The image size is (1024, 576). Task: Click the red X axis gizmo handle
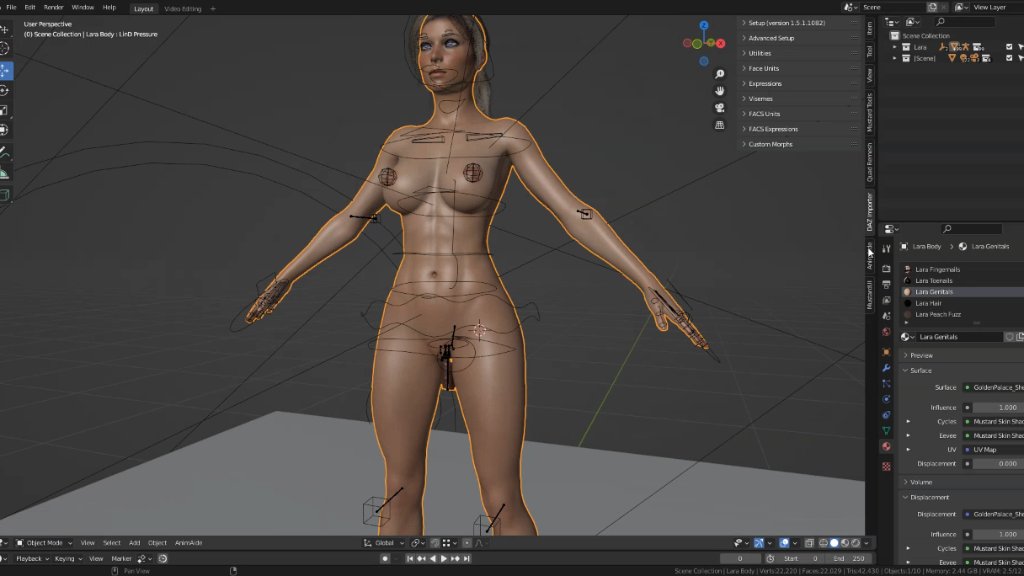[720, 44]
